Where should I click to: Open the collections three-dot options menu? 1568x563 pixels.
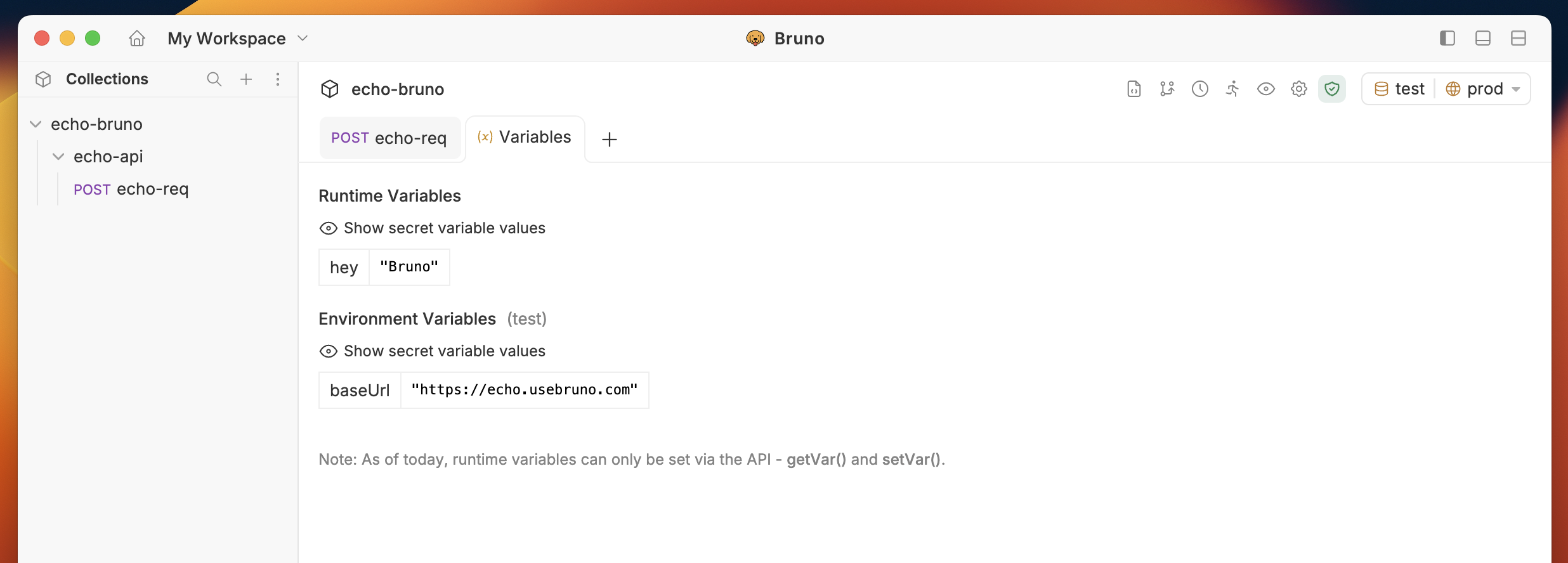point(278,79)
